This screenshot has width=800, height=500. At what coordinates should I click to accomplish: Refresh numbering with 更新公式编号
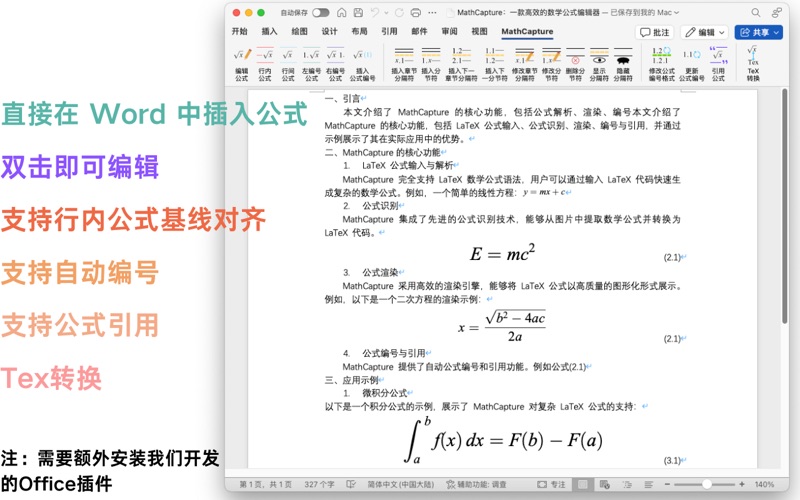click(x=691, y=64)
